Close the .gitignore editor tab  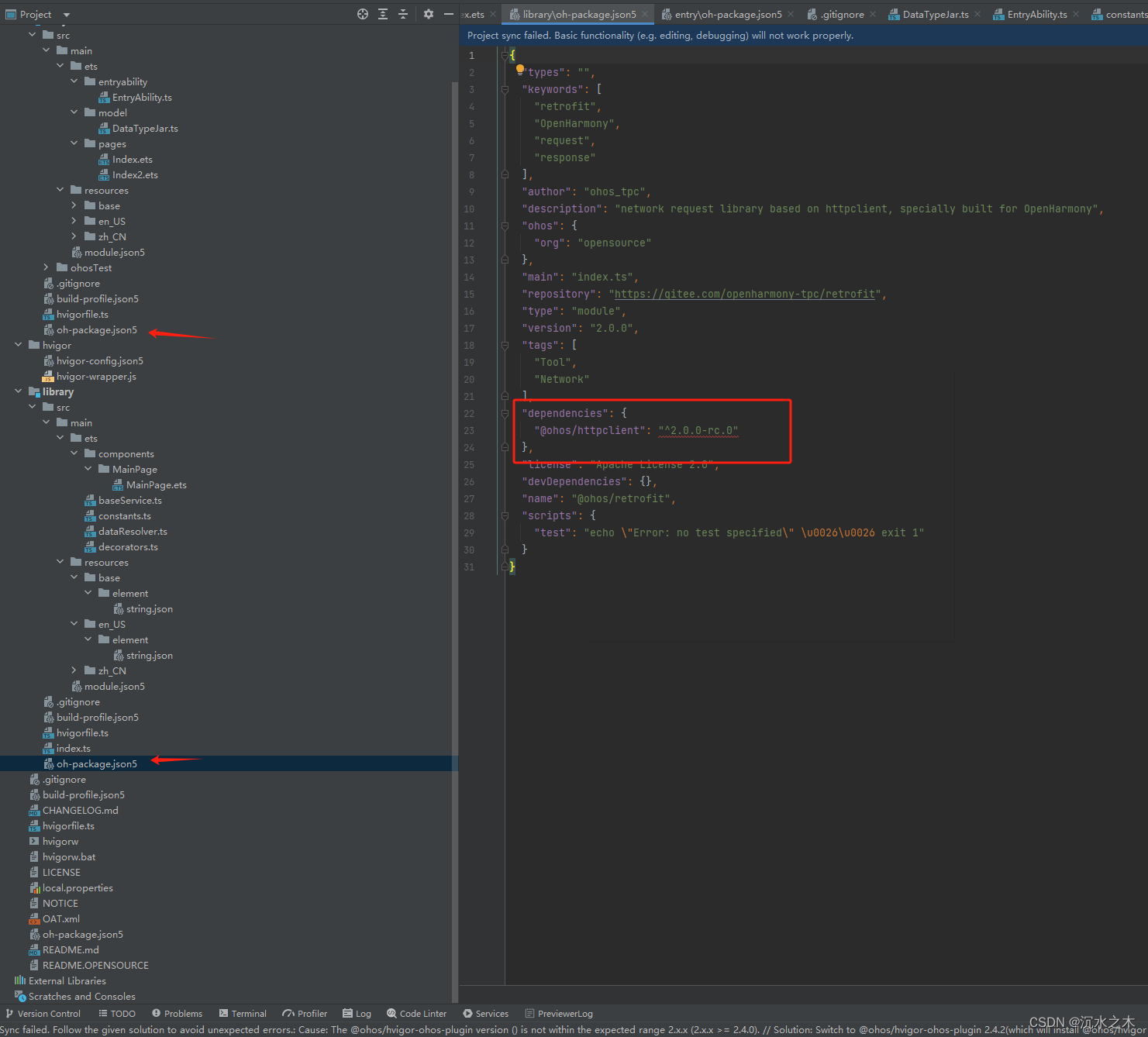coord(873,14)
